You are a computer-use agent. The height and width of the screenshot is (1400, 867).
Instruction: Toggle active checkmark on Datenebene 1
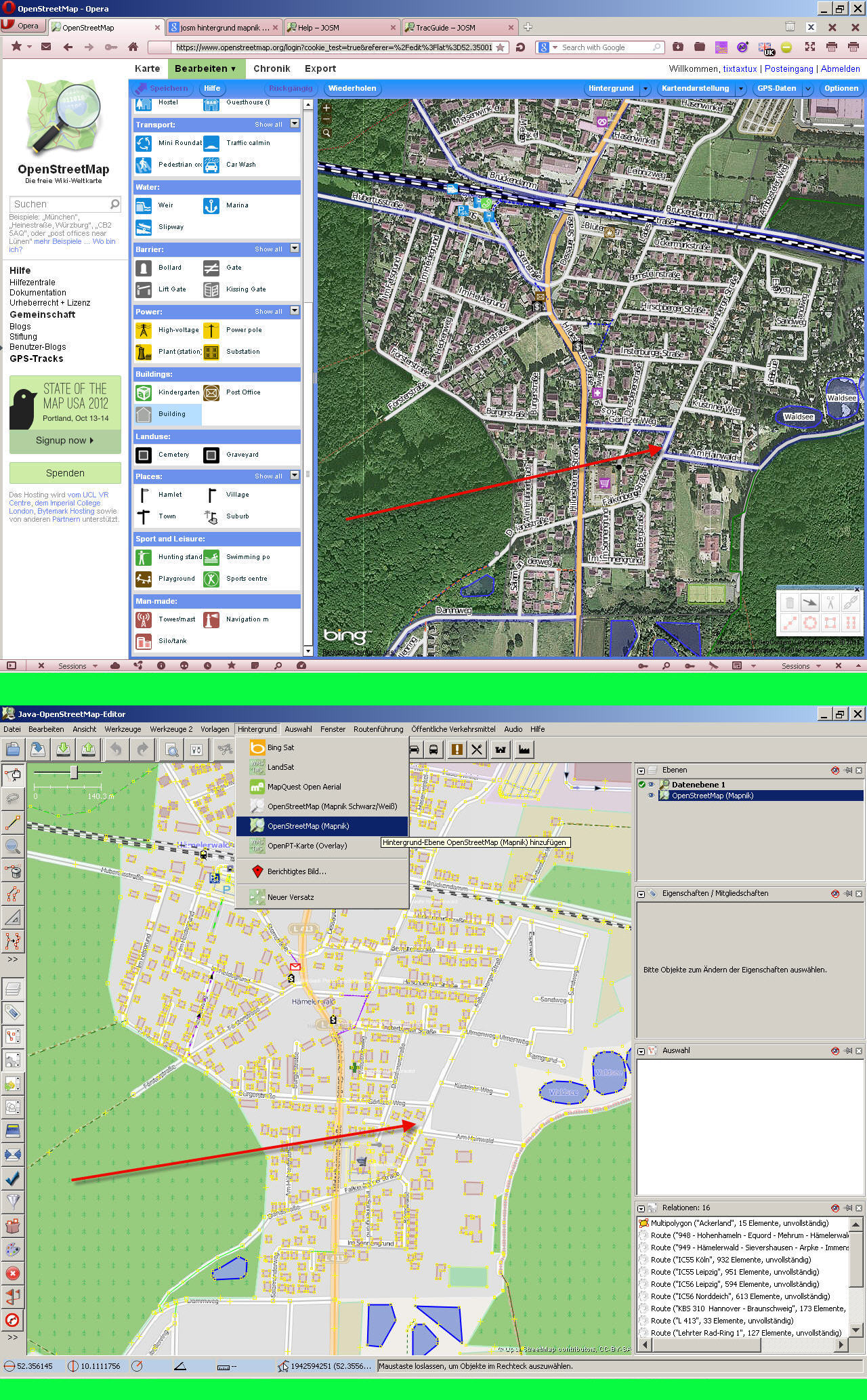(x=641, y=784)
